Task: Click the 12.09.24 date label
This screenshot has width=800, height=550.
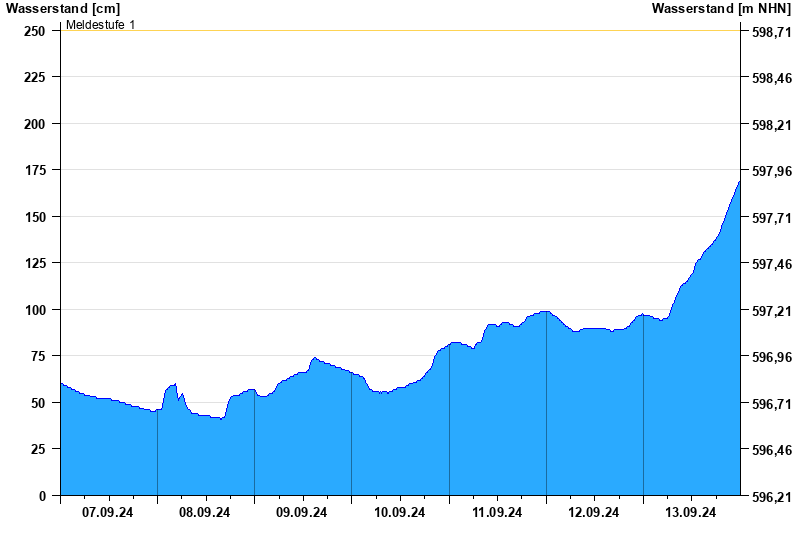Action: click(594, 513)
